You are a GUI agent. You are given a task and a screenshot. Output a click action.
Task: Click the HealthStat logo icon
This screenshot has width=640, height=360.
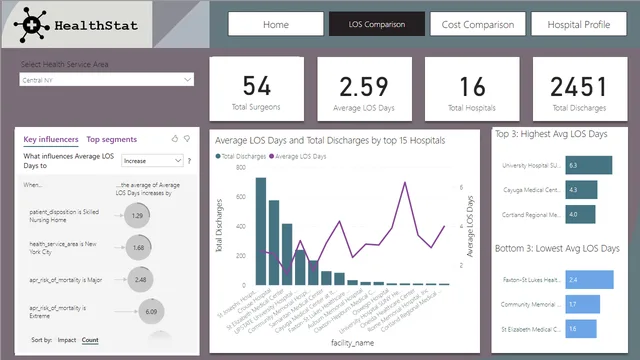click(x=31, y=25)
